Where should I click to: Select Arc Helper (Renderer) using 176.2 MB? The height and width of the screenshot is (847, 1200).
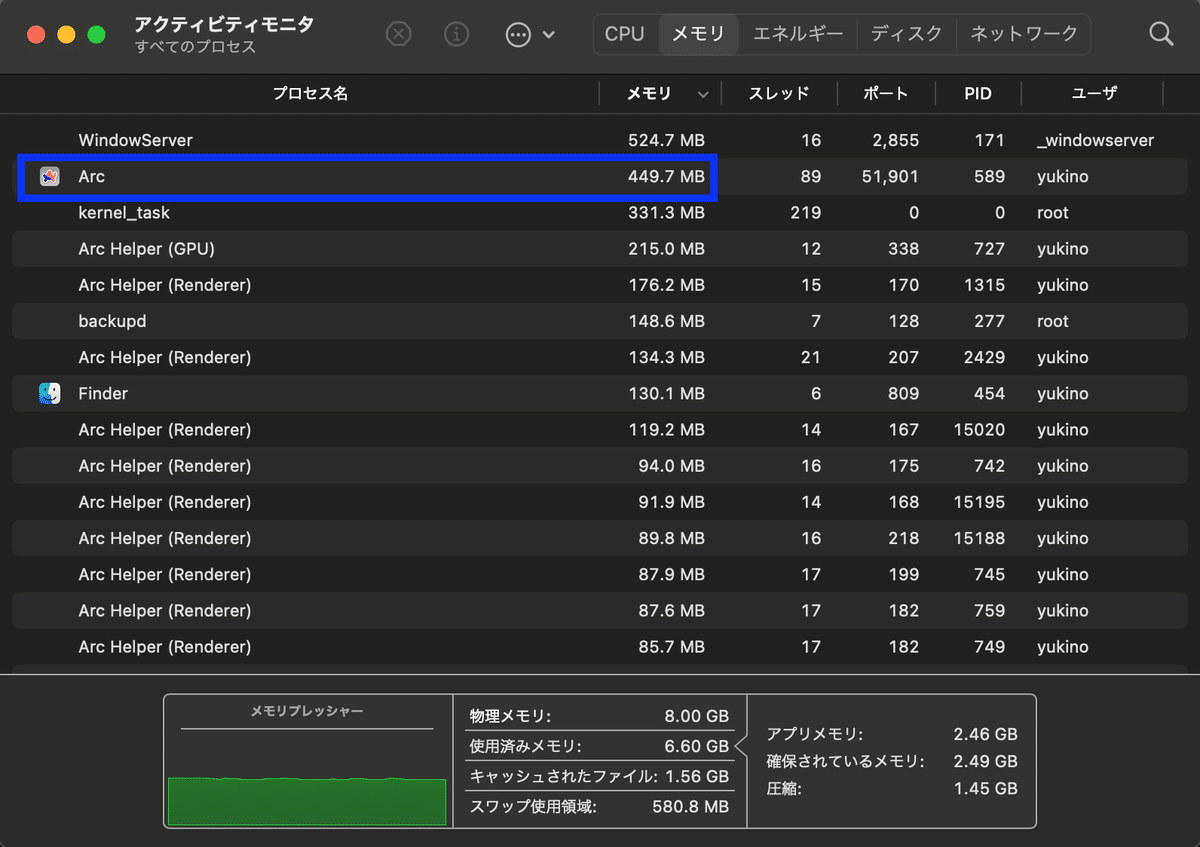click(x=600, y=286)
